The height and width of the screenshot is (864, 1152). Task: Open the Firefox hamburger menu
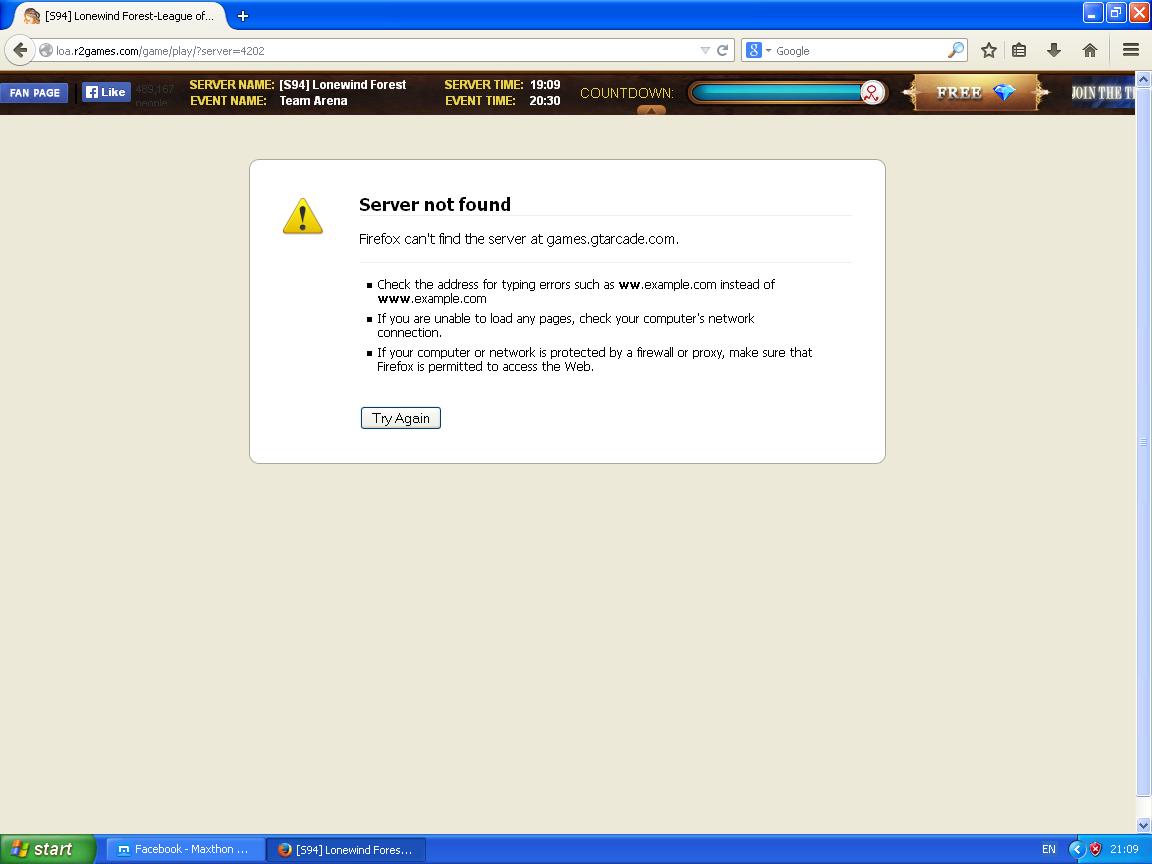(1130, 50)
